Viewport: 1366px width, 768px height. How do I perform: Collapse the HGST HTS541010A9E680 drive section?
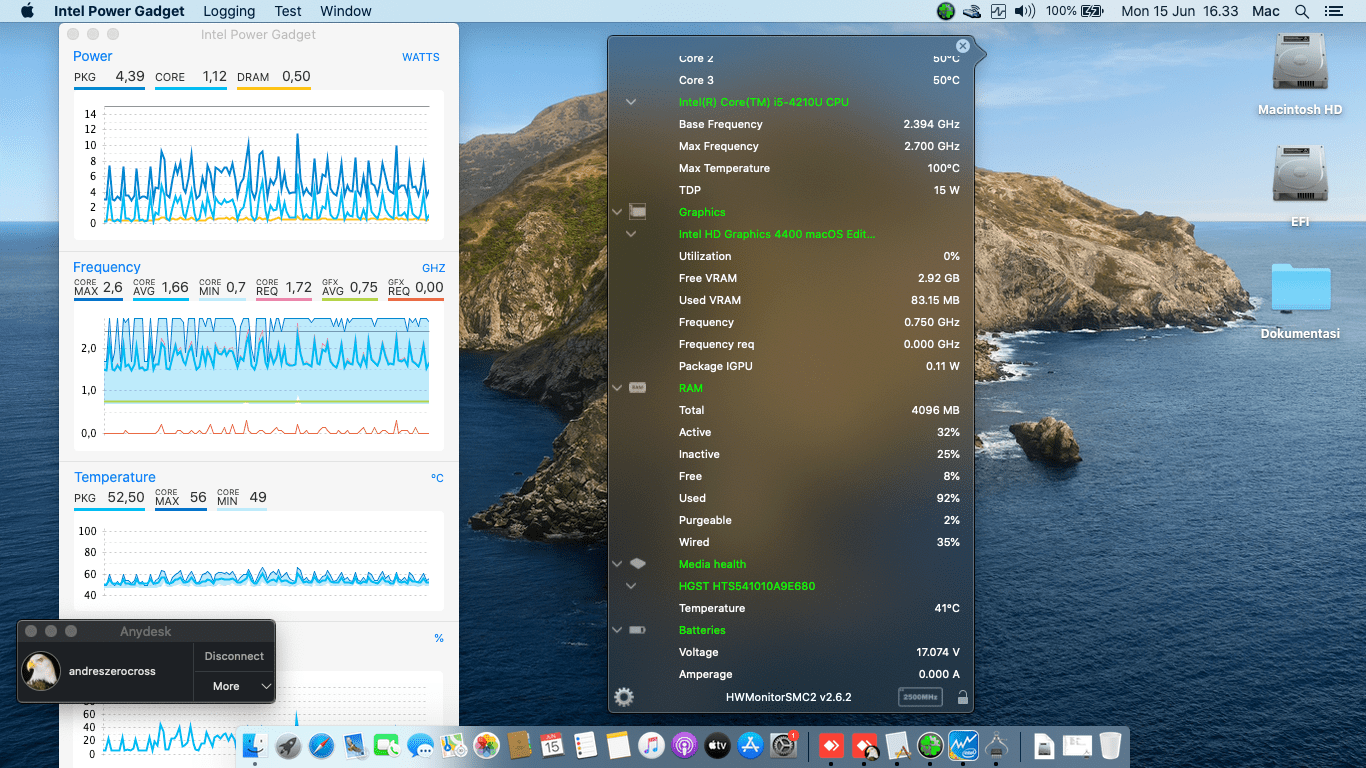pyautogui.click(x=631, y=586)
